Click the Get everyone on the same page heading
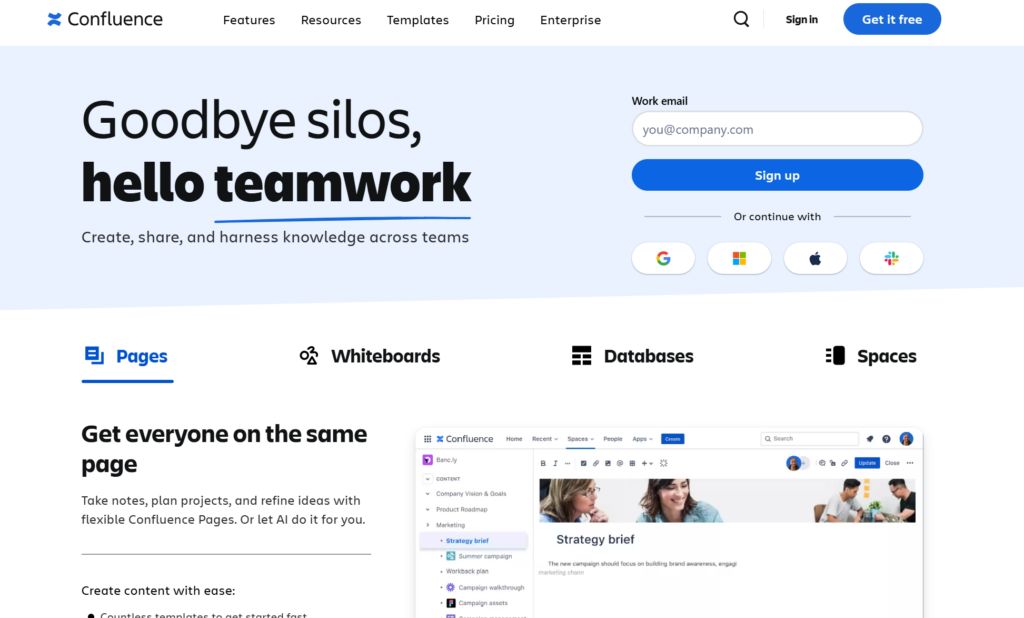Screen dimensions: 1024x618 pos(224,449)
